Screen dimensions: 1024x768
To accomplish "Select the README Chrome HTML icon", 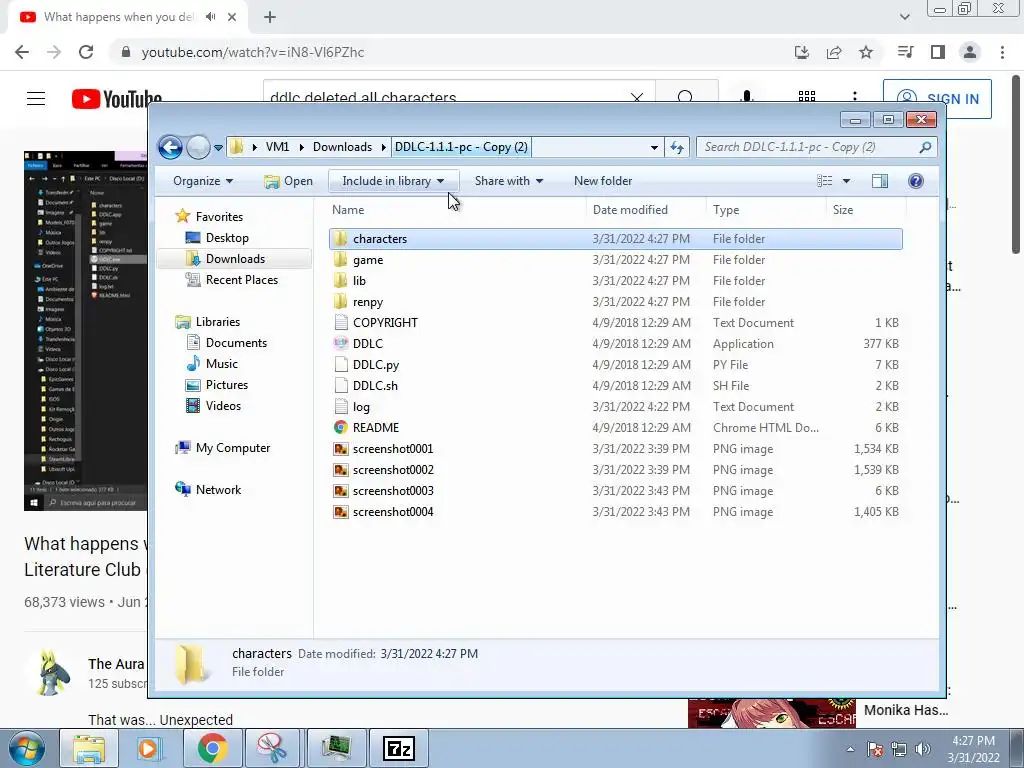I will (340, 427).
